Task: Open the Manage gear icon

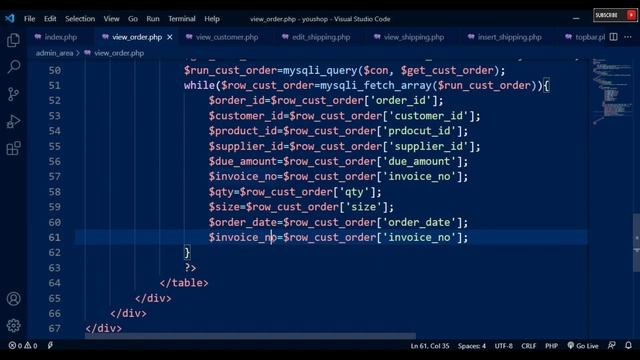Action: tap(13, 325)
